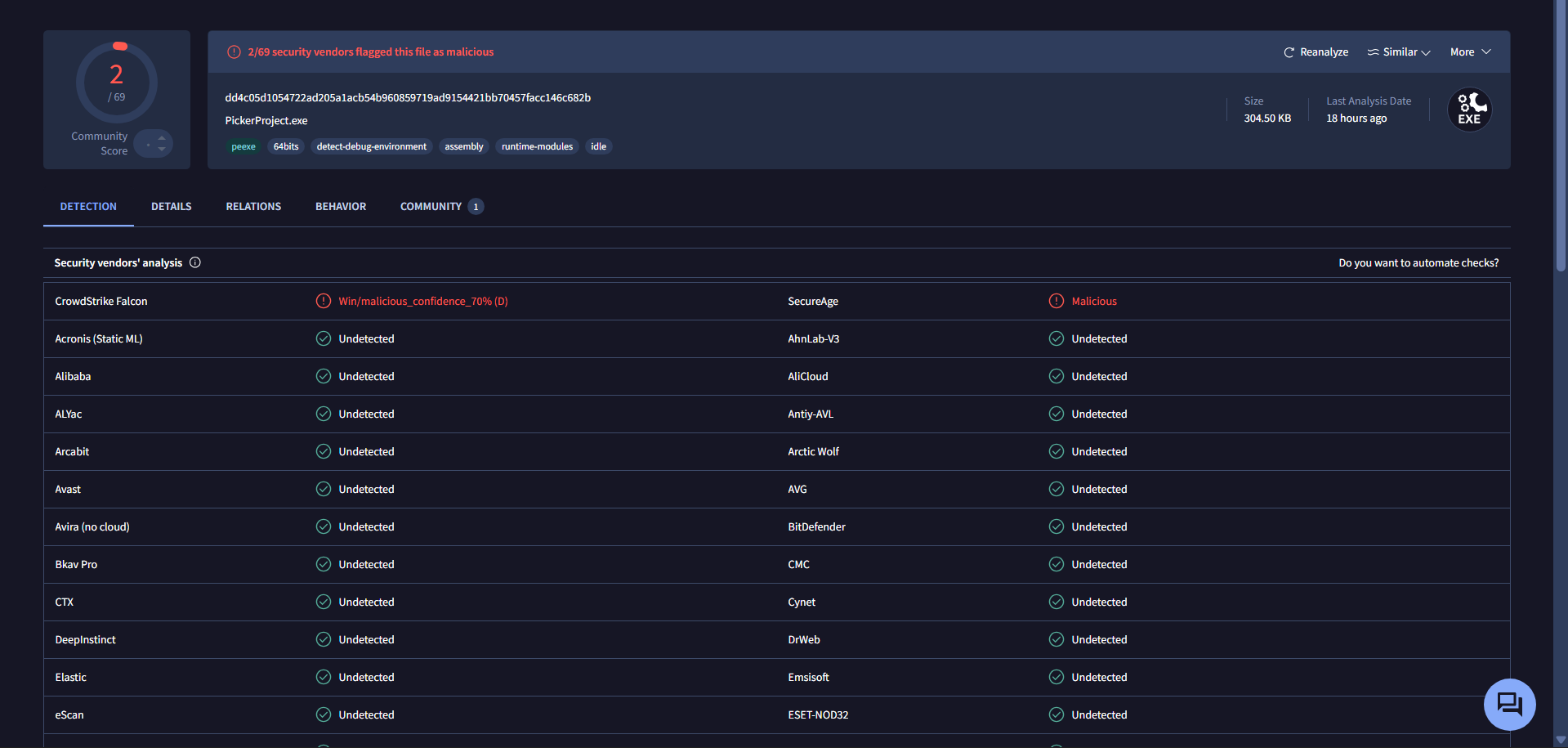Switch to the DETECTION tab

88,207
